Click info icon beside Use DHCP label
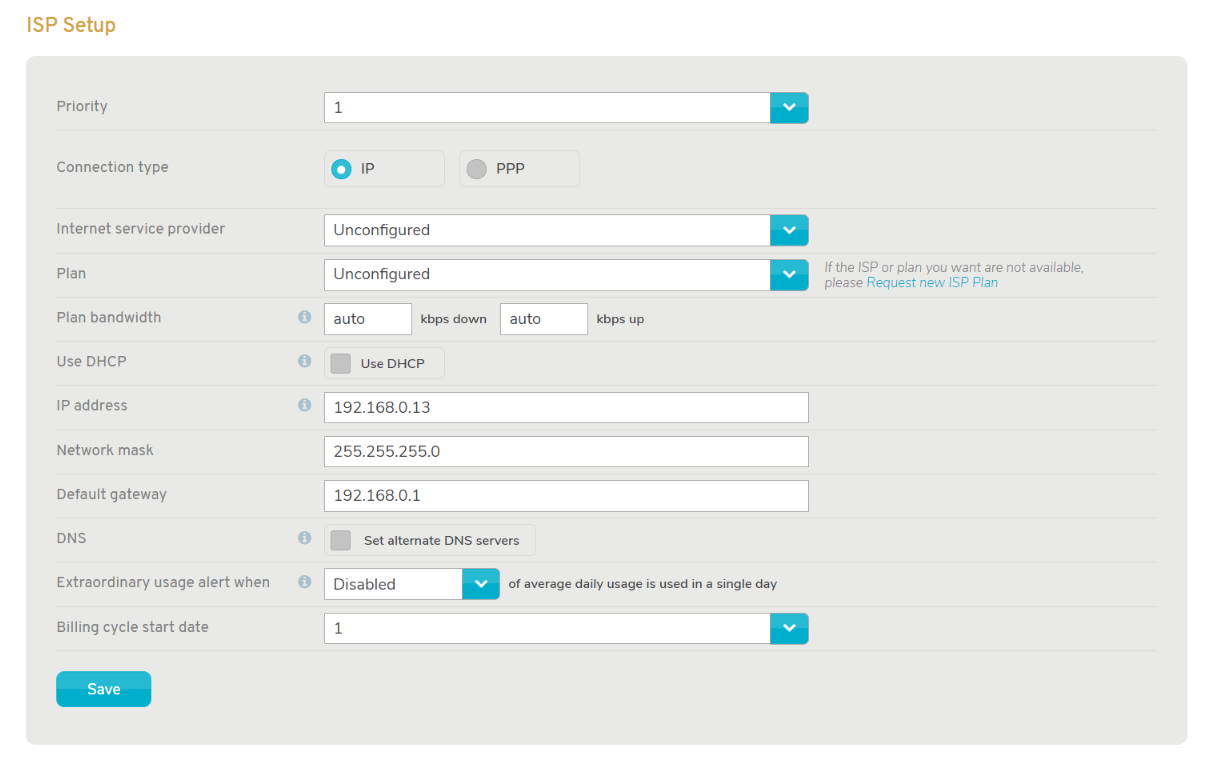Screen dimensions: 1218x767 pyautogui.click(x=304, y=362)
